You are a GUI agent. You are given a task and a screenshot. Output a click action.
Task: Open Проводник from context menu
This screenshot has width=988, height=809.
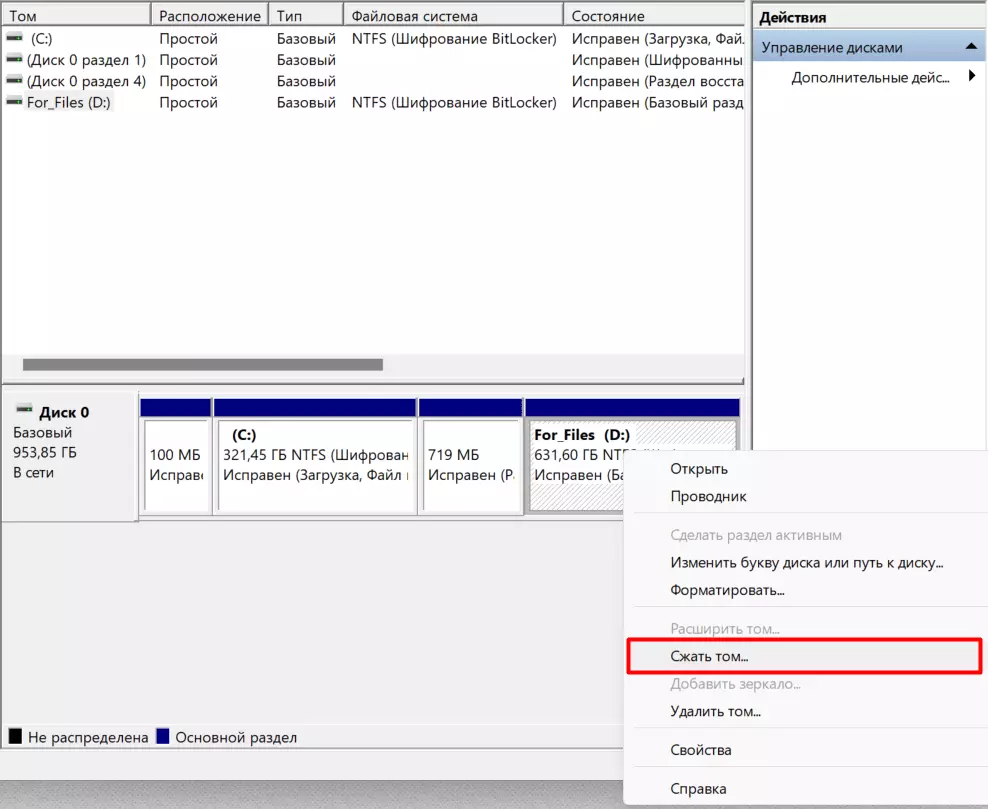(x=708, y=496)
